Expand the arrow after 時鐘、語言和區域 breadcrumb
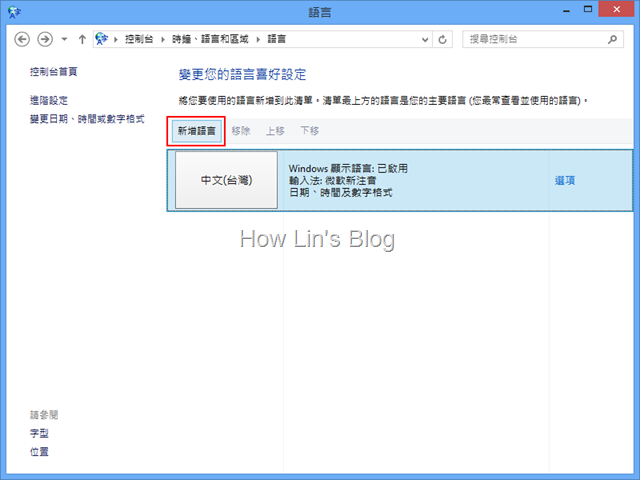The image size is (640, 480). click(x=258, y=40)
